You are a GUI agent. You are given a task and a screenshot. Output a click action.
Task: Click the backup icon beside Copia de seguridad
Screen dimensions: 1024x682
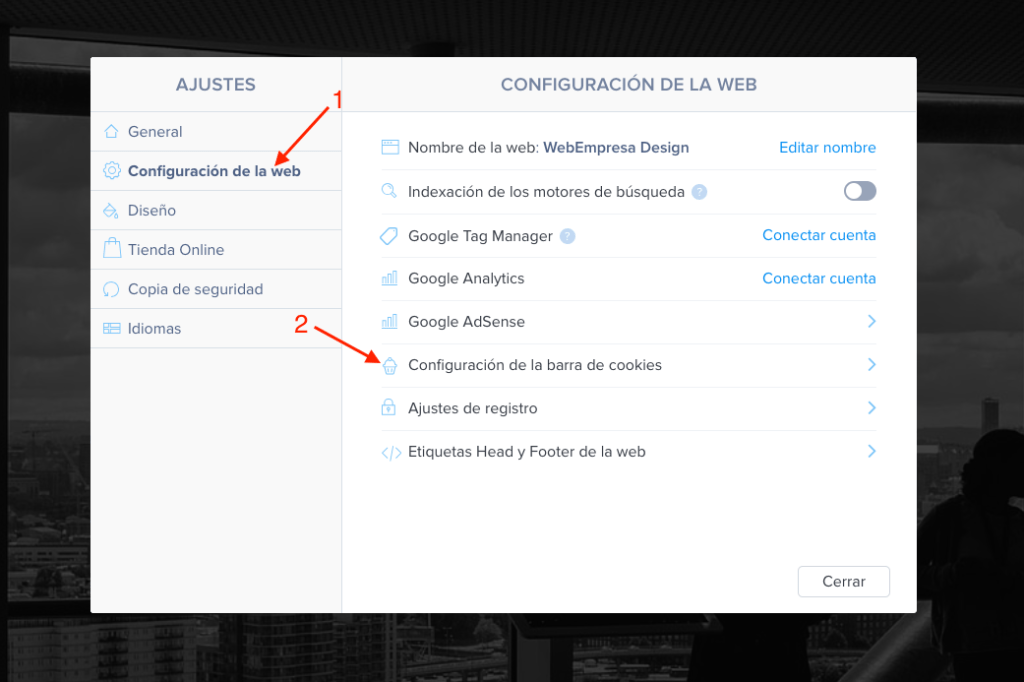111,289
